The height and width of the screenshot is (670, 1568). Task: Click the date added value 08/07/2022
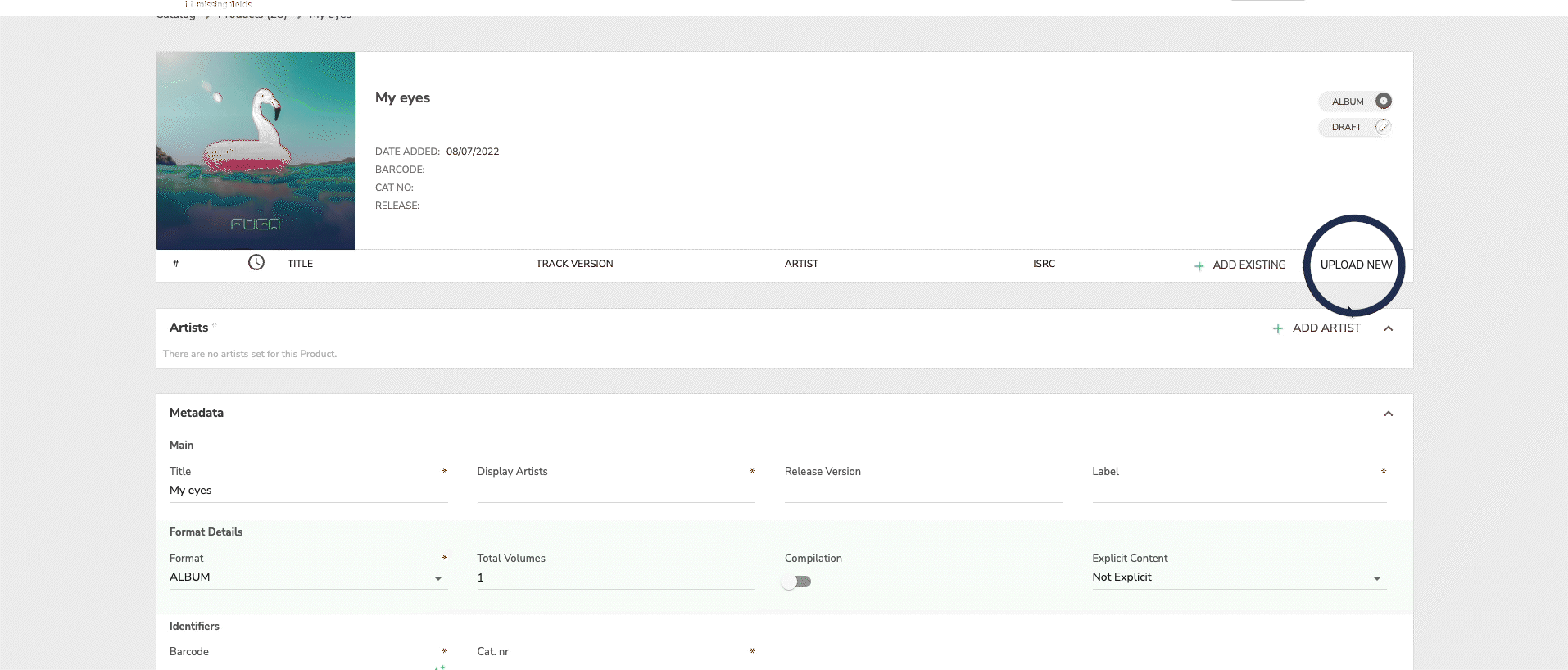(x=473, y=152)
